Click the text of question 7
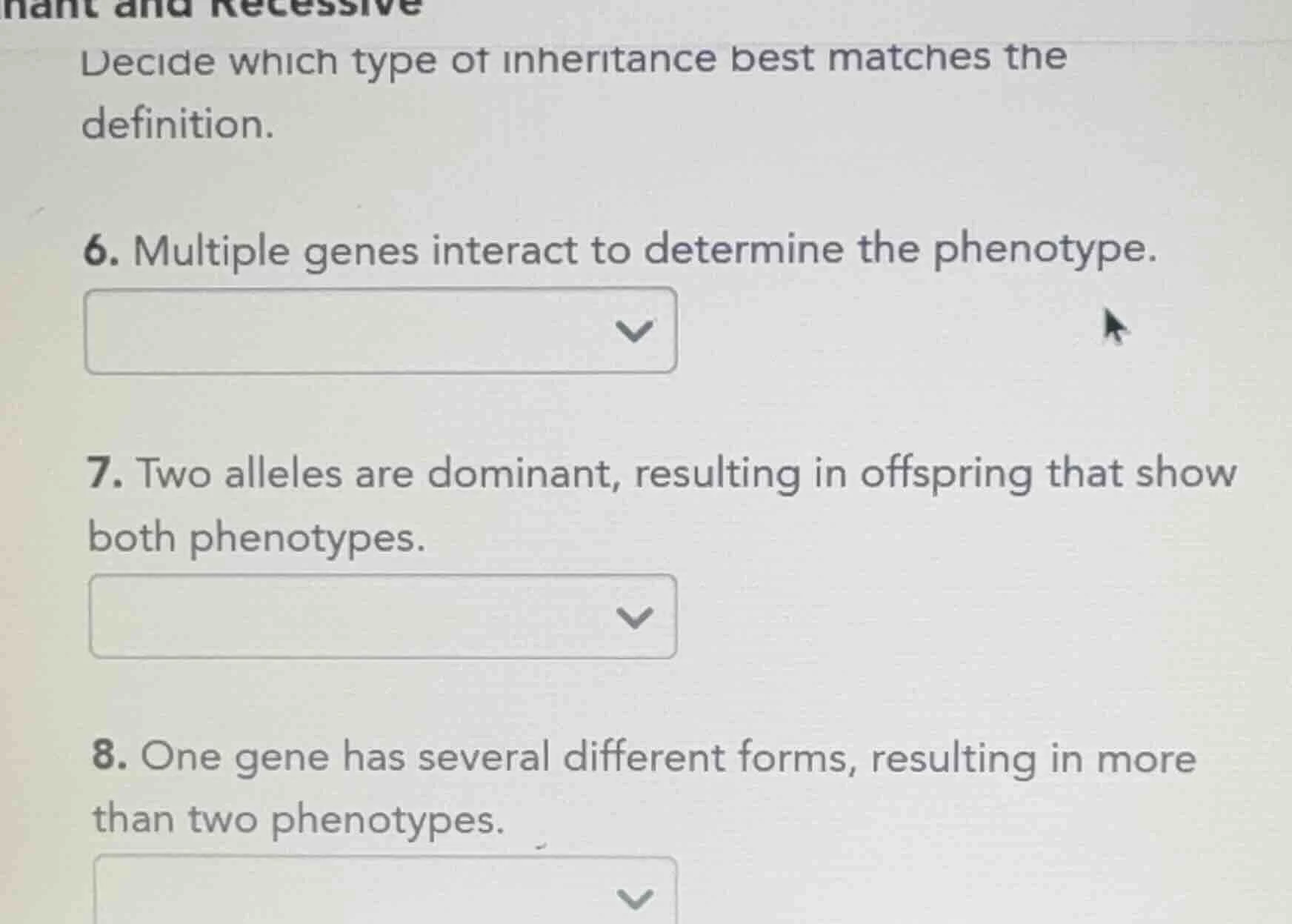1292x924 pixels. point(659,474)
